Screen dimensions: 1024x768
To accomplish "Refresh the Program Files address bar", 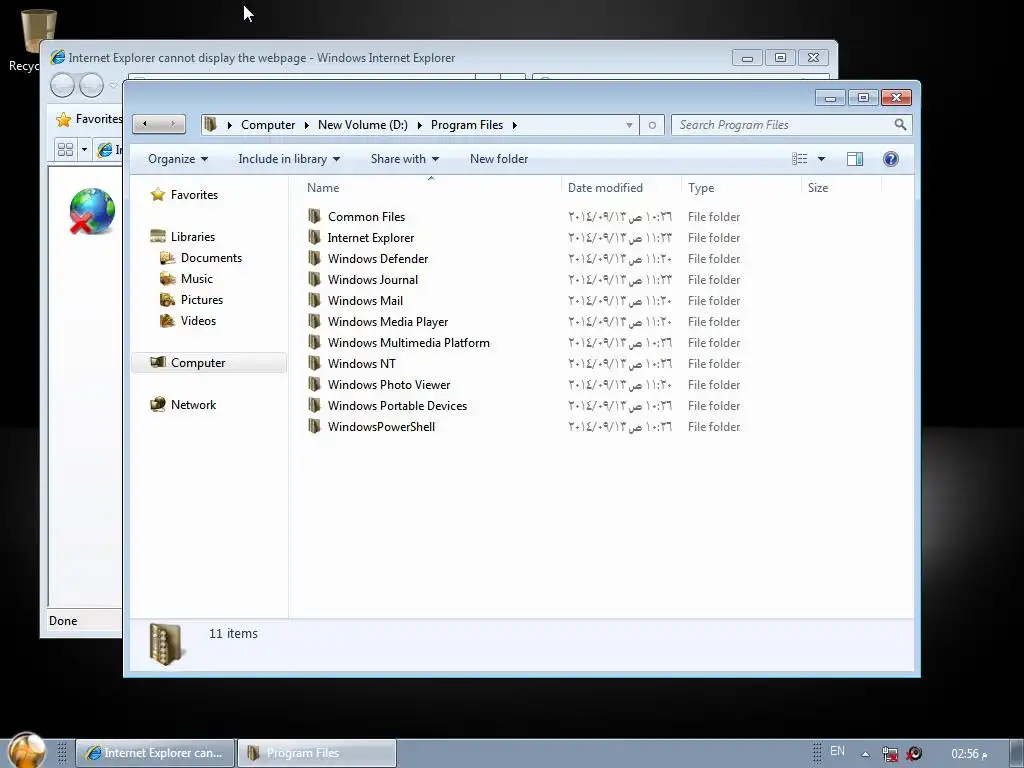I will tap(652, 125).
